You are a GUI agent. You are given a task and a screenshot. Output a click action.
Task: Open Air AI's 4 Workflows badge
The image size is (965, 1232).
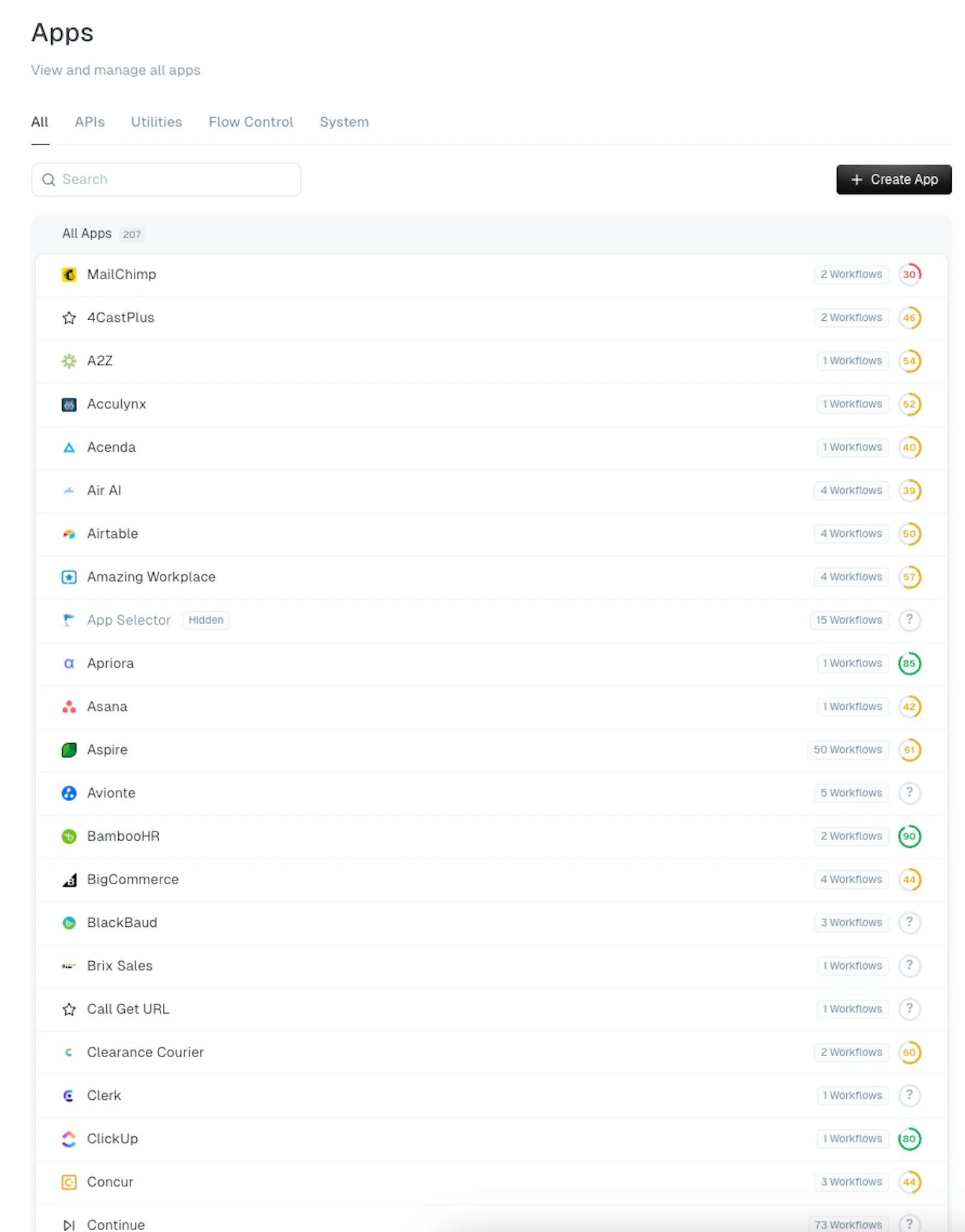(x=851, y=490)
